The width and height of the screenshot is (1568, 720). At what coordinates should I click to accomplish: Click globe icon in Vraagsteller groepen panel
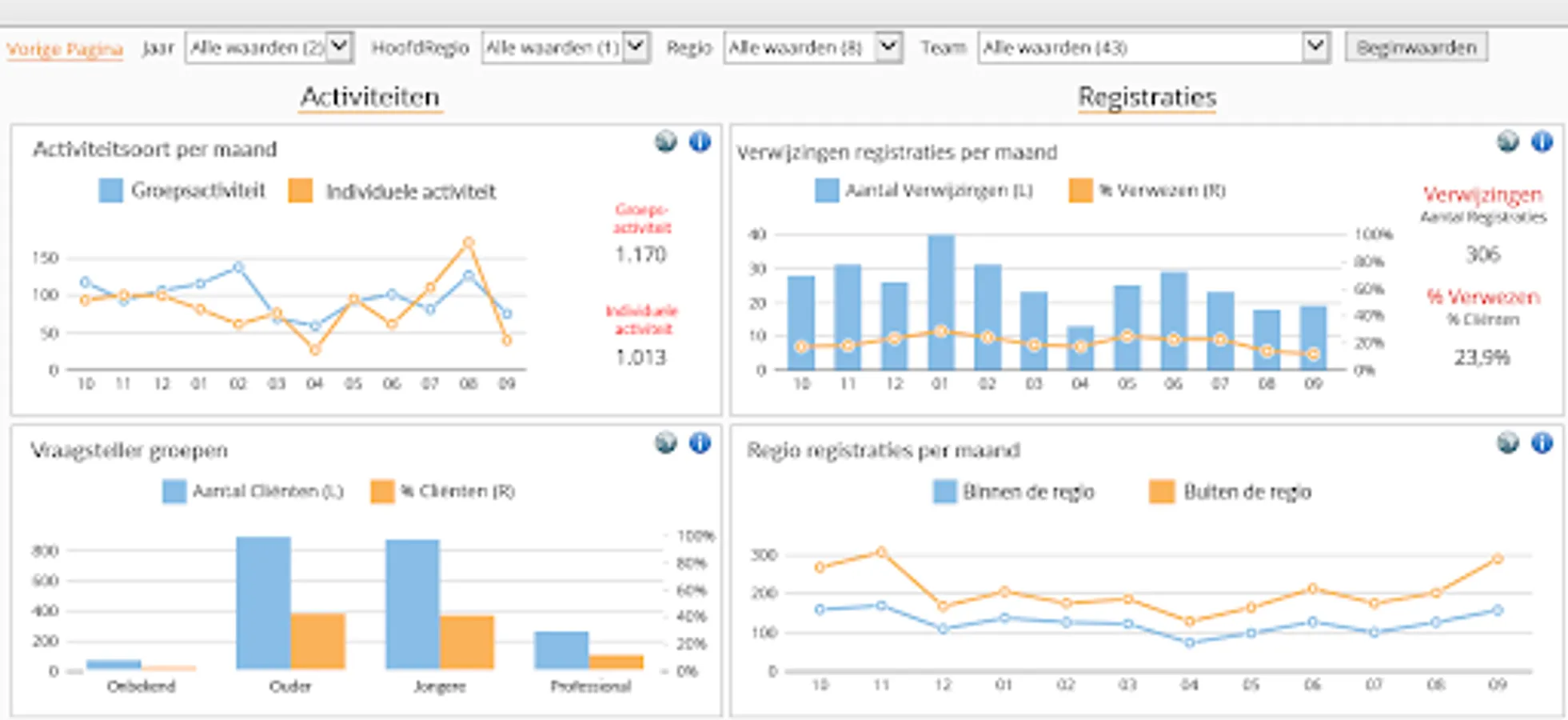coord(665,442)
